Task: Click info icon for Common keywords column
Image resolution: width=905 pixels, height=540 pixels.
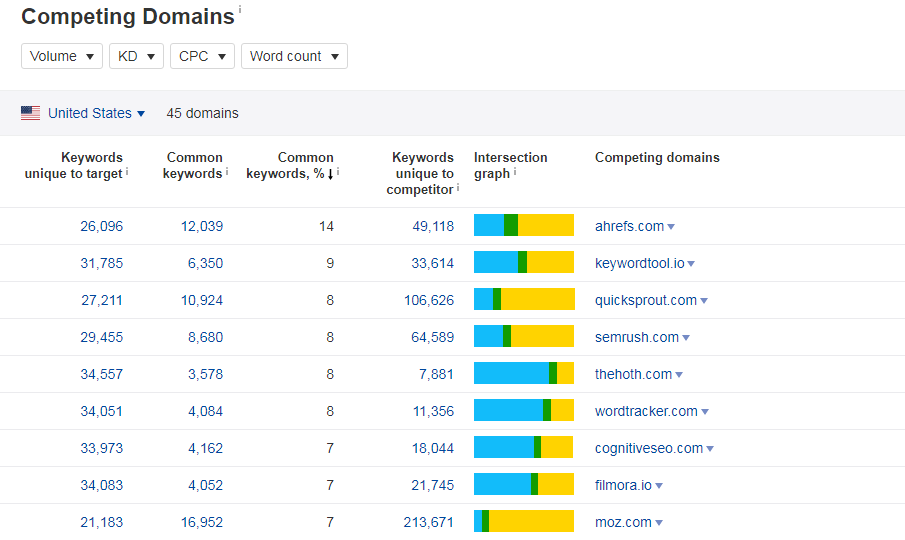Action: (227, 171)
